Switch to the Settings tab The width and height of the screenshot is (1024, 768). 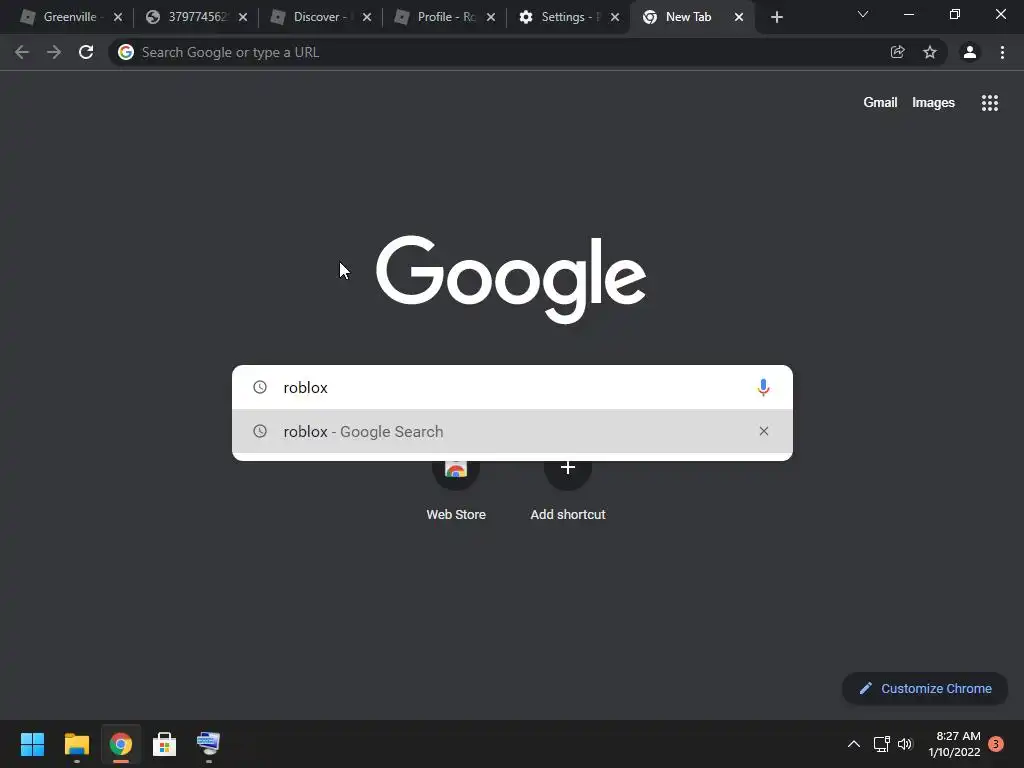click(x=566, y=17)
